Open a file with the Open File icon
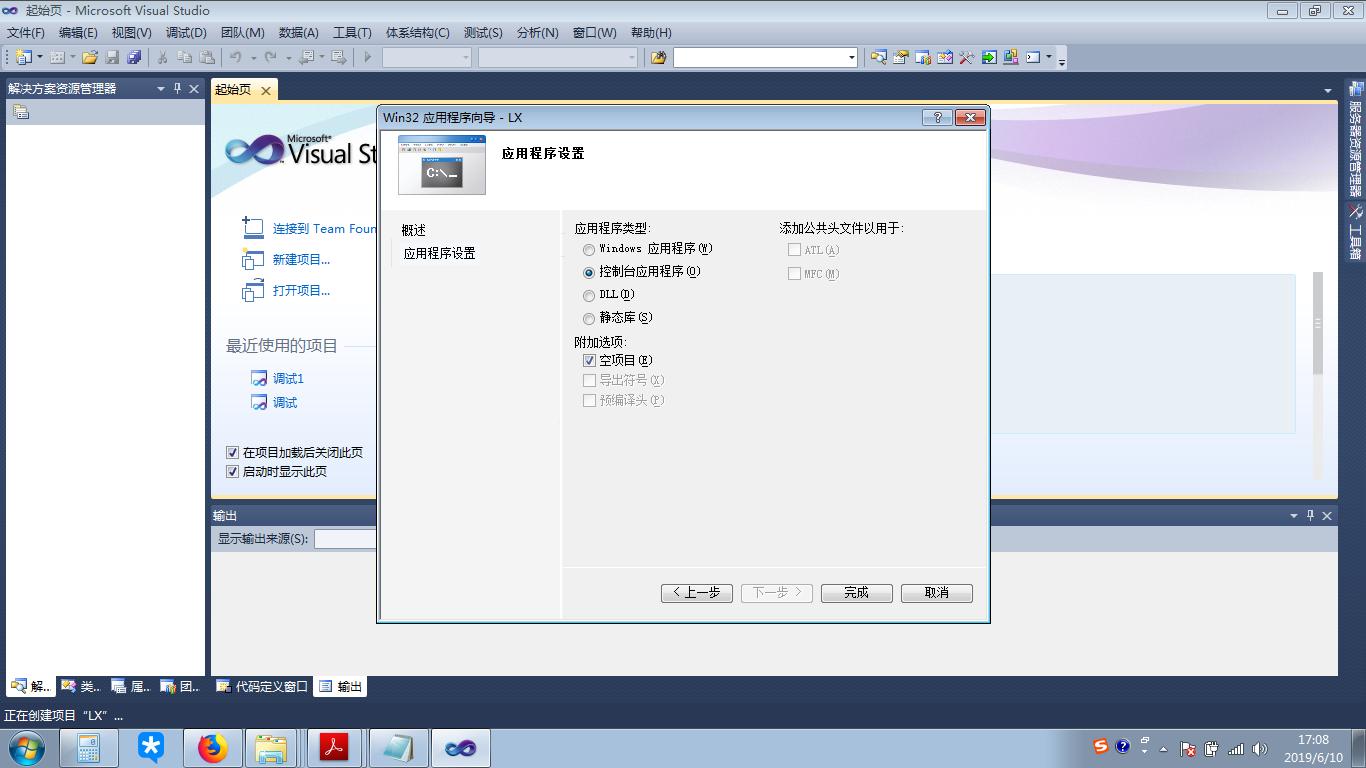This screenshot has height=768, width=1366. (x=89, y=57)
